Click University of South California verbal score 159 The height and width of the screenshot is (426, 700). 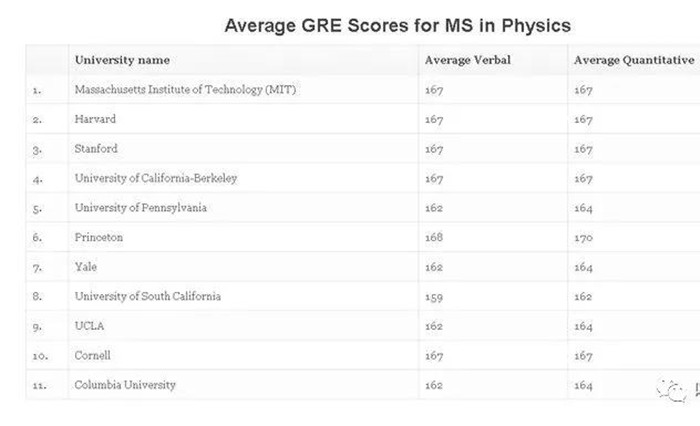[x=433, y=297]
